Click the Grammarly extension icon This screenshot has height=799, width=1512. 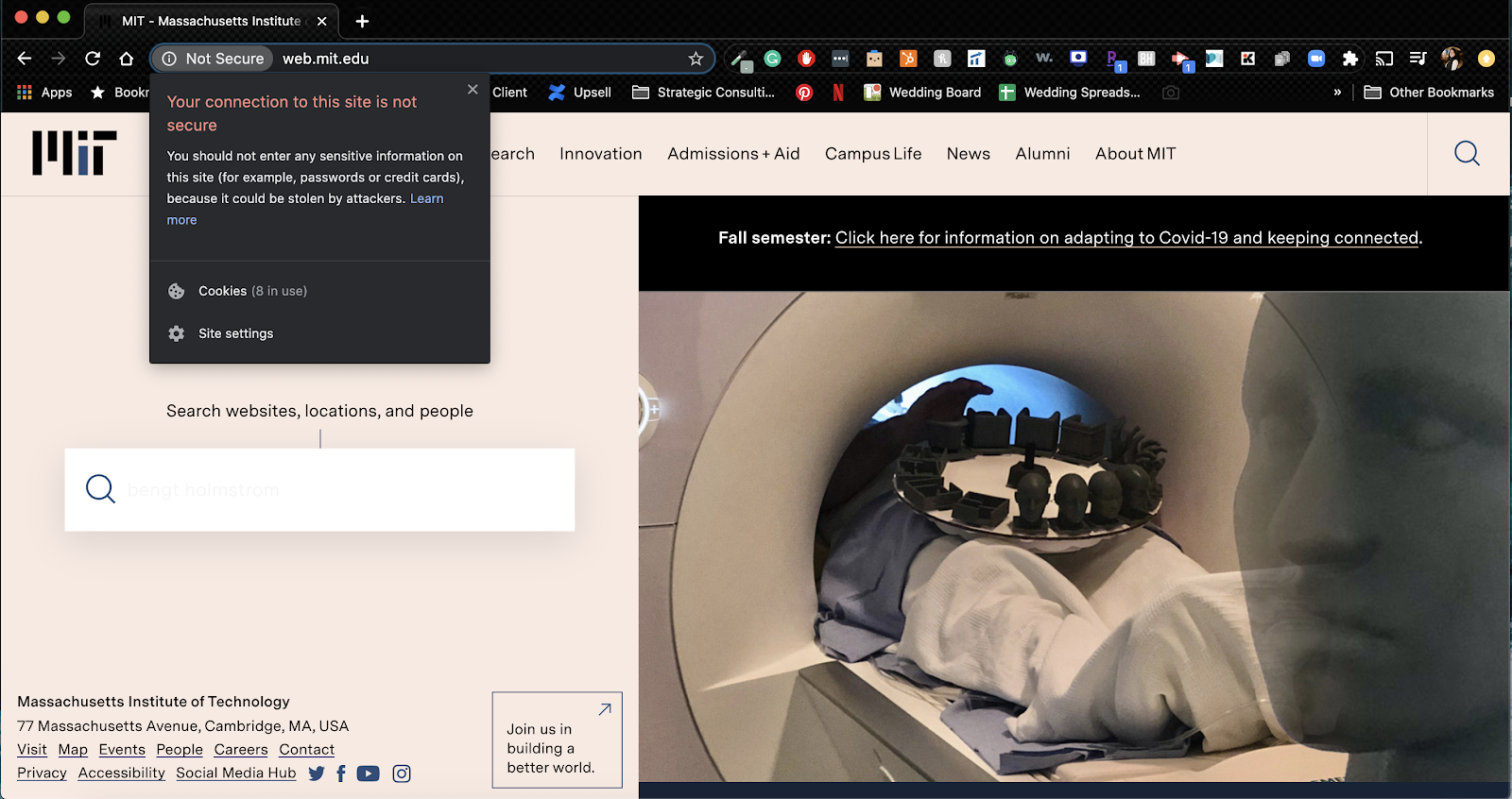773,59
